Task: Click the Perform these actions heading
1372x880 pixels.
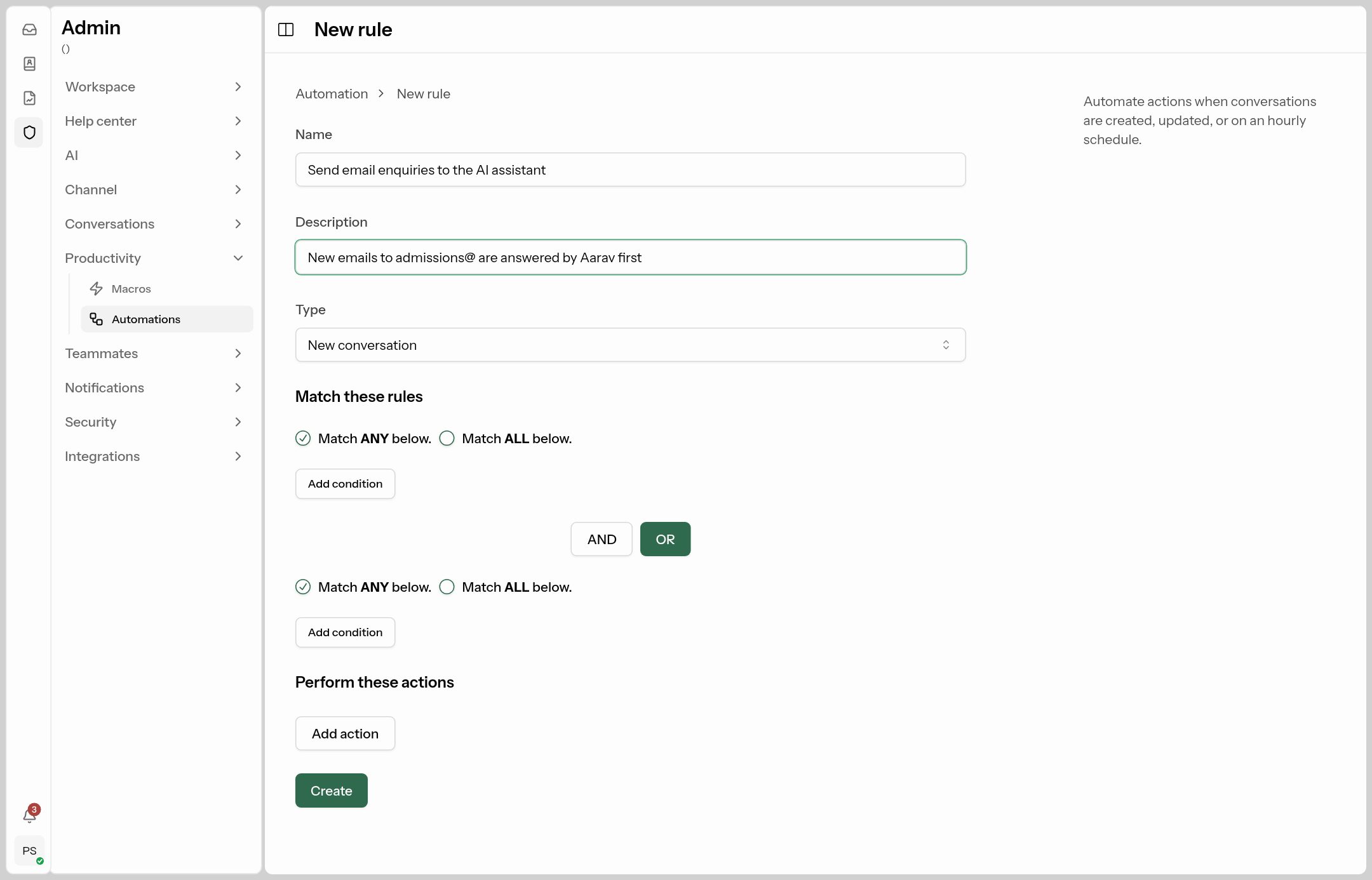Action: pos(375,682)
